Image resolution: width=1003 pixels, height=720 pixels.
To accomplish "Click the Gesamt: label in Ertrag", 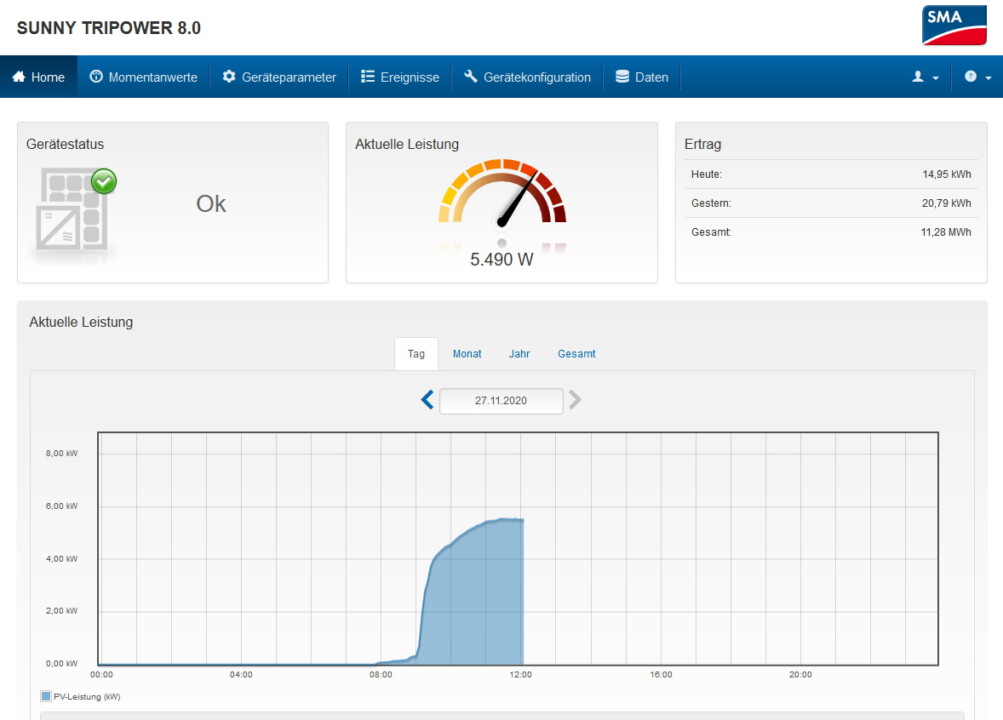I will [711, 232].
